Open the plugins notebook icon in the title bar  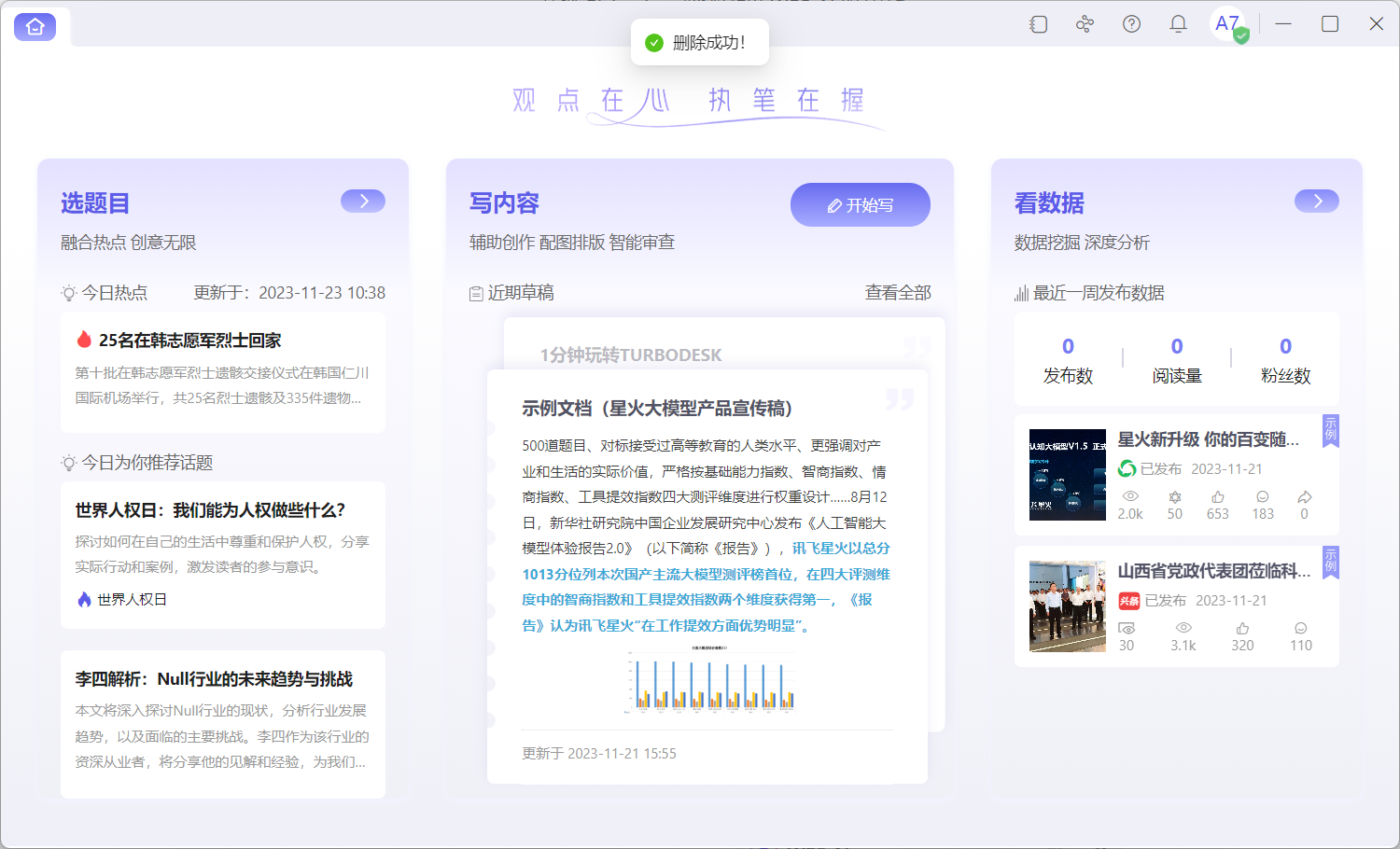(1038, 23)
